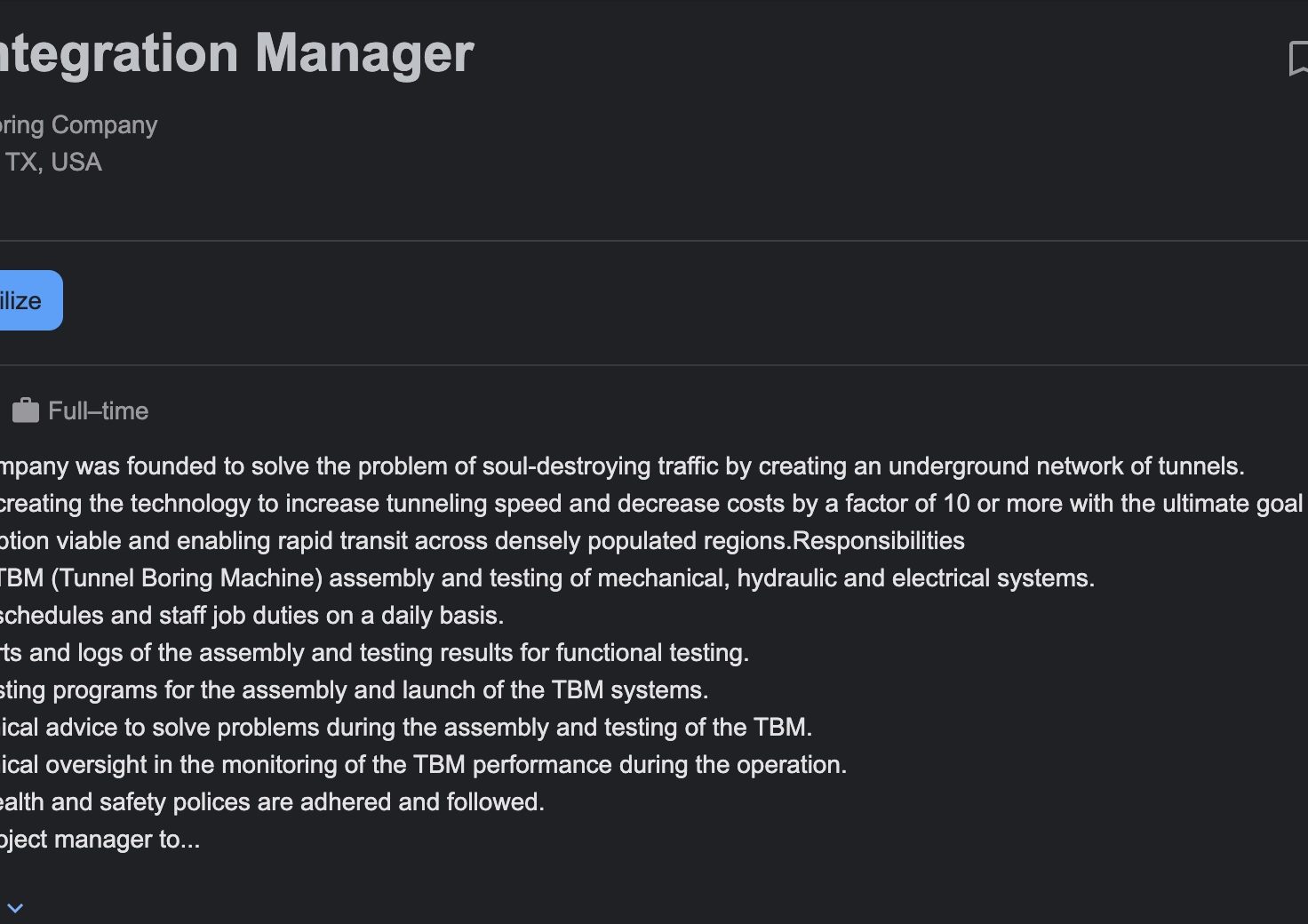Click line about launch of TBM systems
The height and width of the screenshot is (924, 1308).
point(354,689)
